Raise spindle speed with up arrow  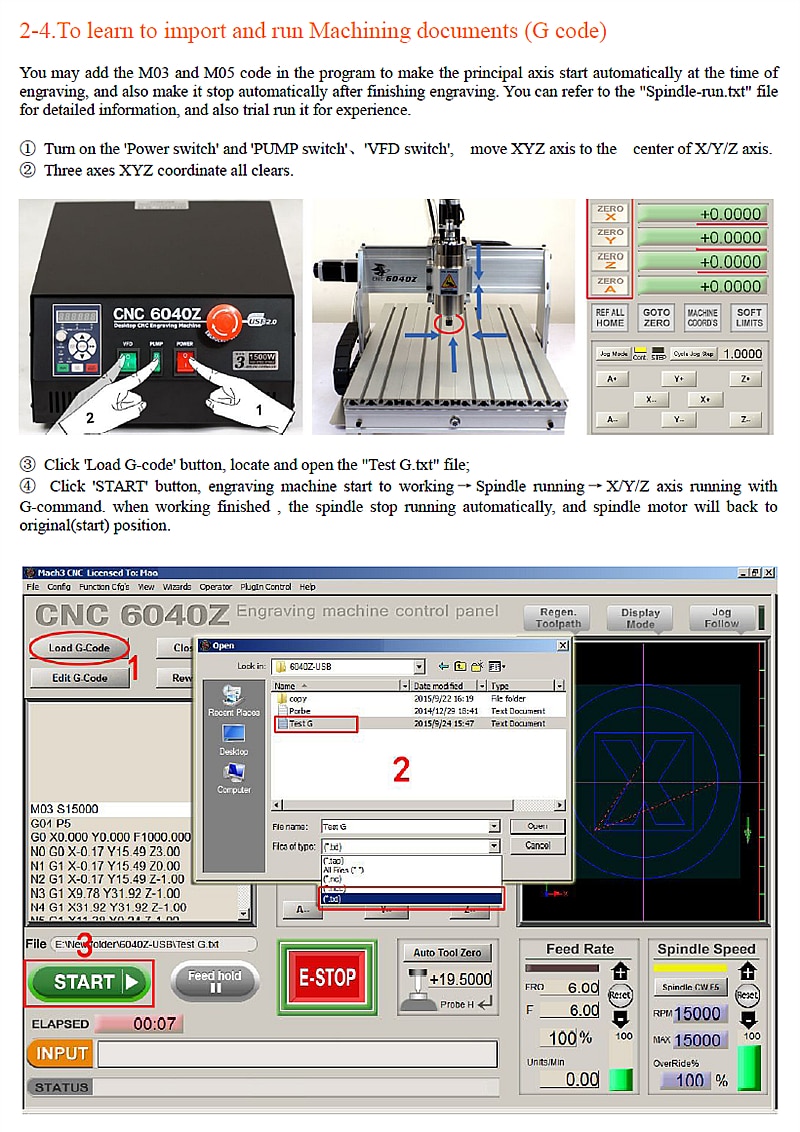coord(747,971)
